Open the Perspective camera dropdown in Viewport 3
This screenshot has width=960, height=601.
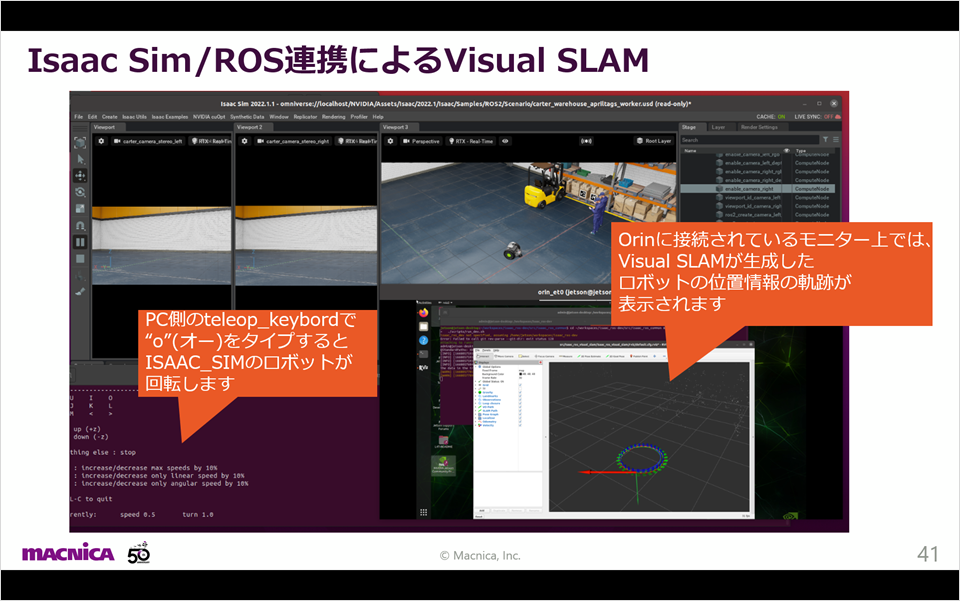pyautogui.click(x=421, y=141)
